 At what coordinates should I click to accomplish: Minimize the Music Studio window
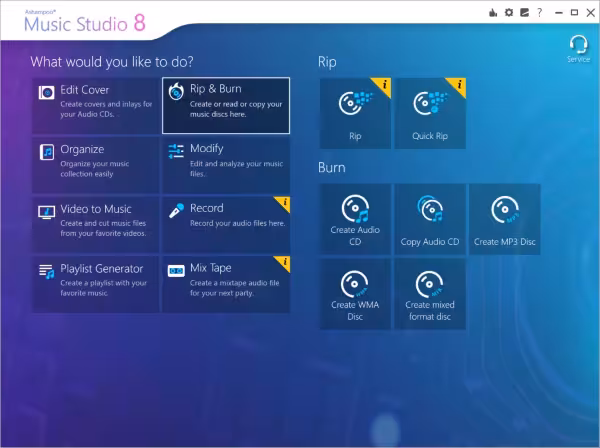[x=559, y=13]
